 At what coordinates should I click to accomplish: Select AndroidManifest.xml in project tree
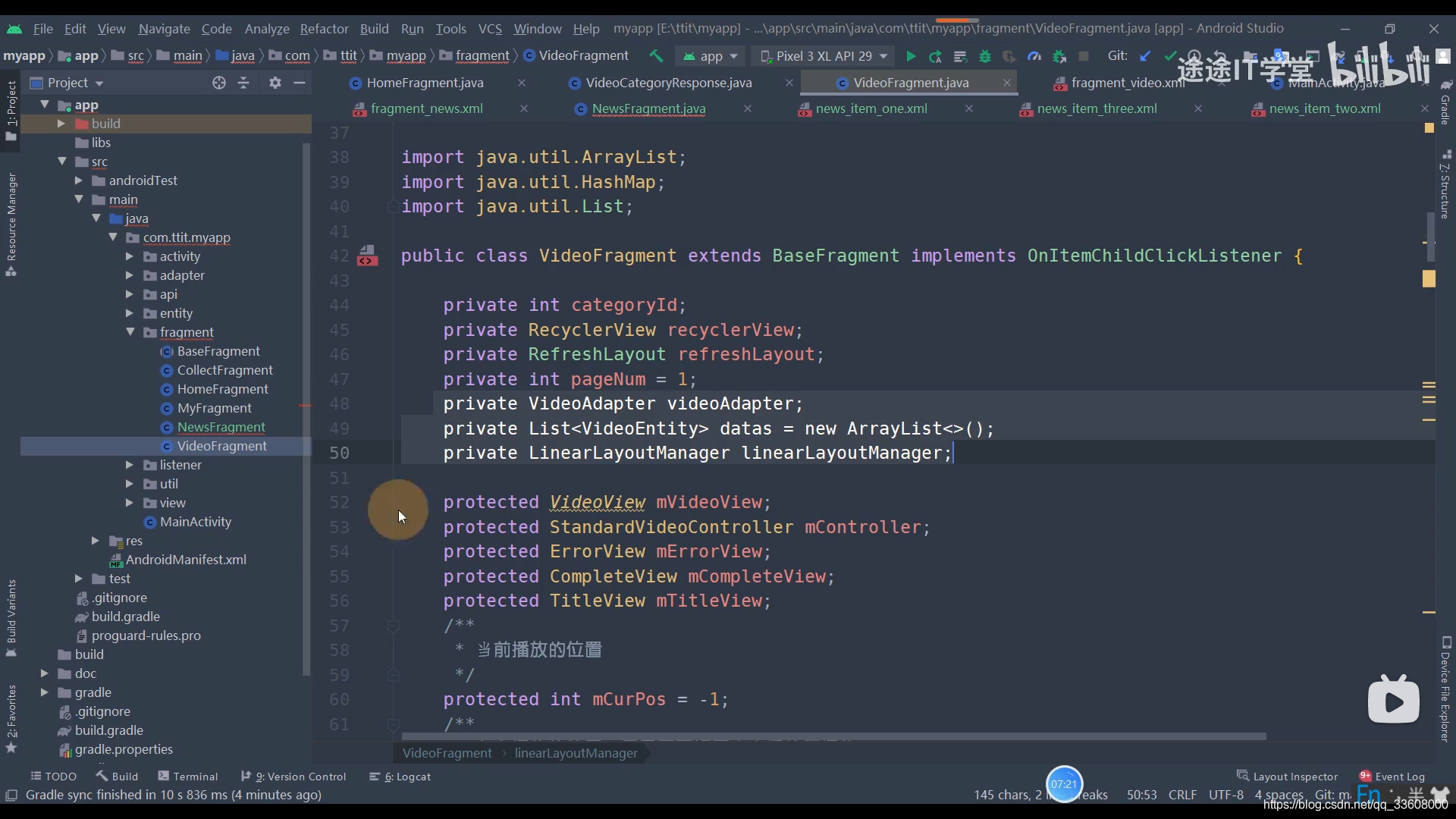(186, 560)
